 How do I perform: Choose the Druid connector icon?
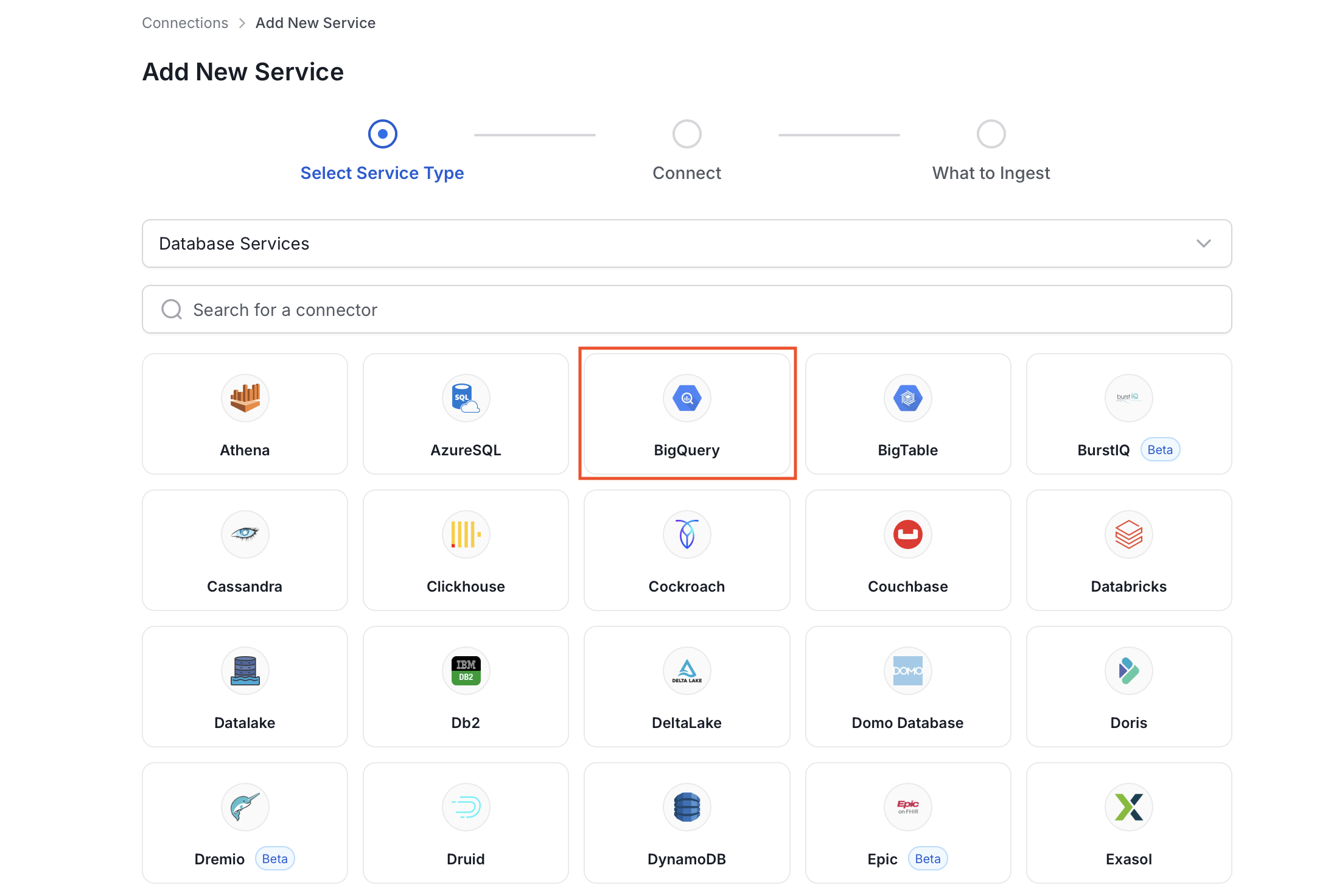point(466,807)
